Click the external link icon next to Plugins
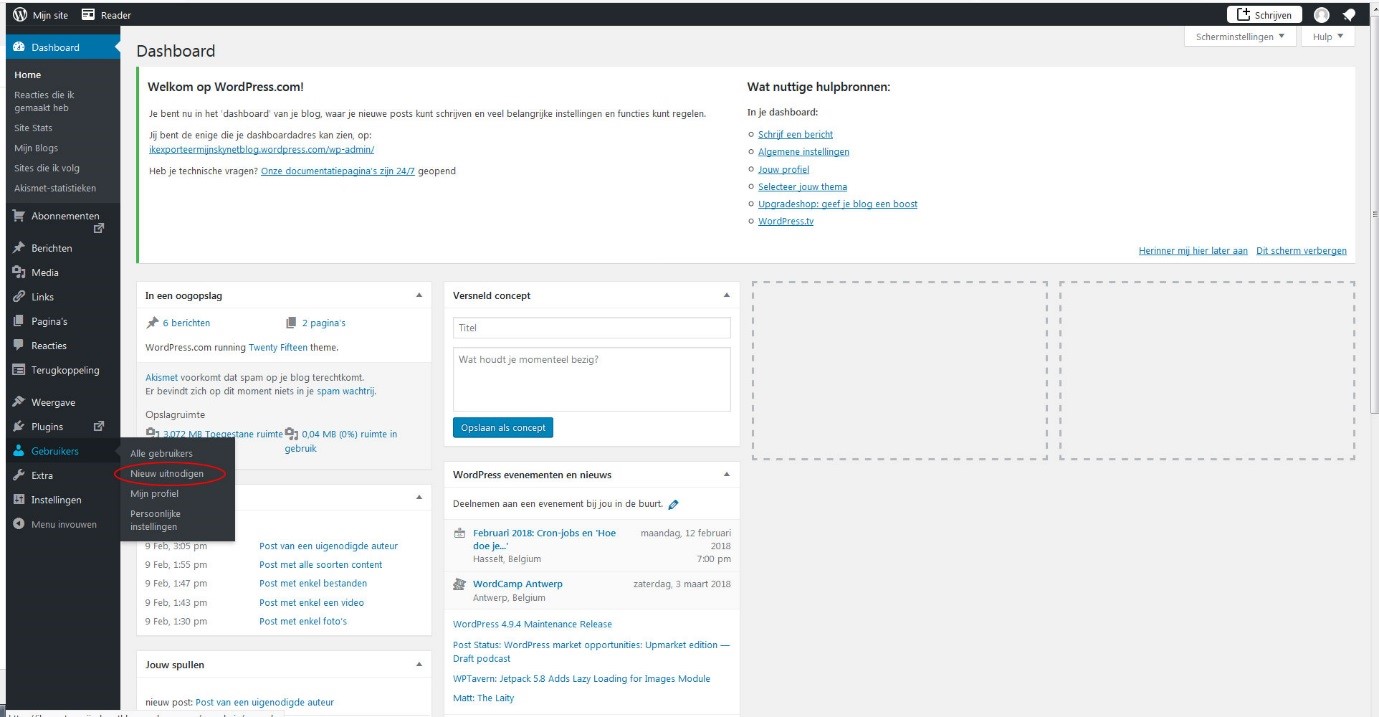Screen dimensions: 1379x717 point(99,426)
